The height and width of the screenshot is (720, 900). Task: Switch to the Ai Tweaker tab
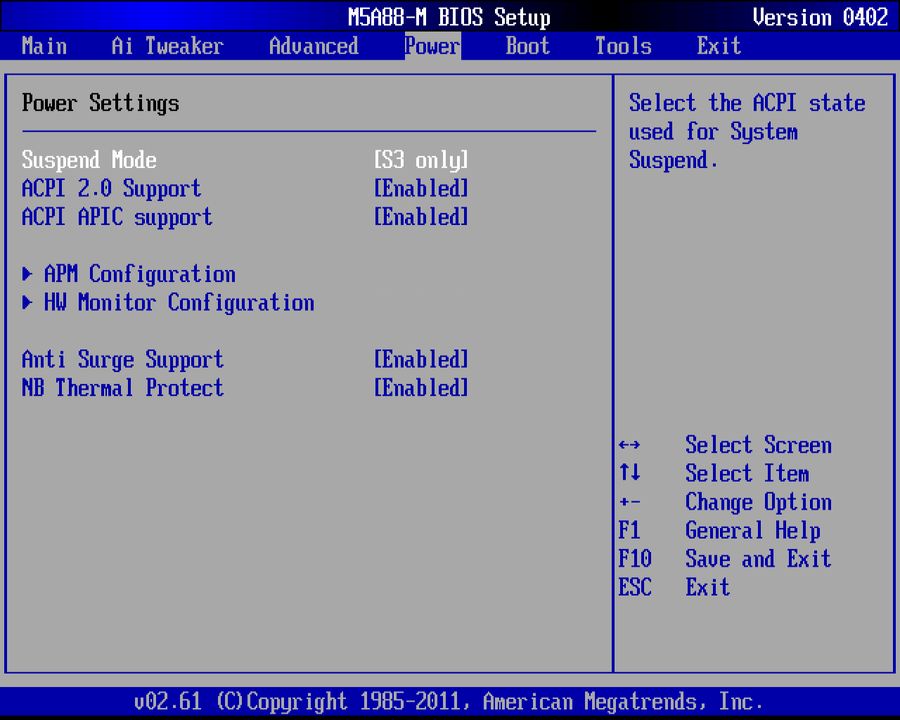pyautogui.click(x=167, y=46)
